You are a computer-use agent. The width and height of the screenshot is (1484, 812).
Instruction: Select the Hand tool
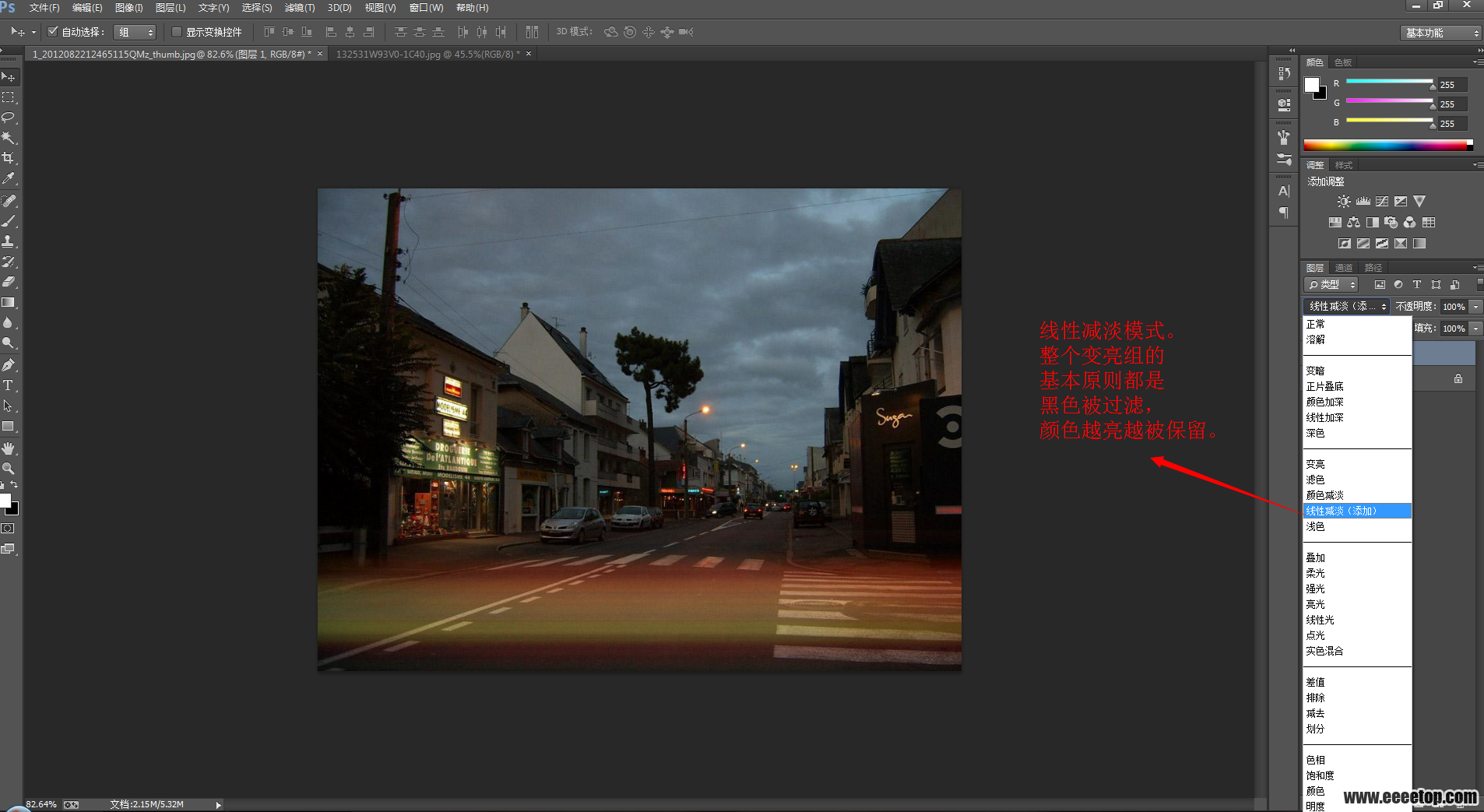tap(9, 448)
